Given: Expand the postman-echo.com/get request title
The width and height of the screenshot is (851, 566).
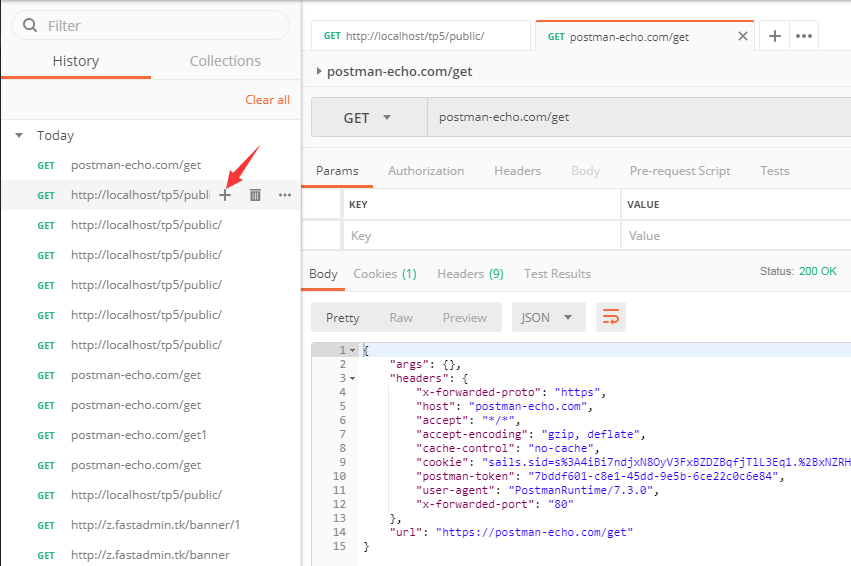Looking at the screenshot, I should pos(319,71).
